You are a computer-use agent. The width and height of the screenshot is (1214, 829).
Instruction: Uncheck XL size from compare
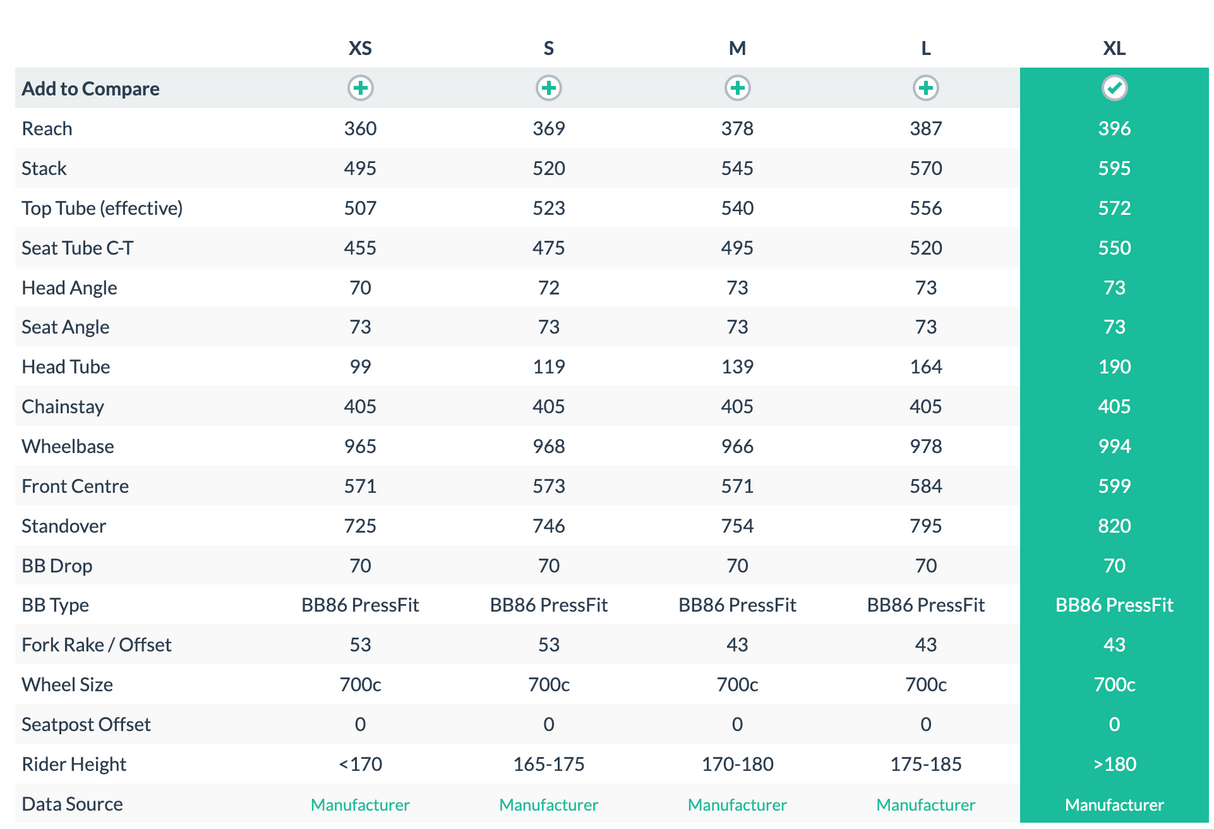coord(1114,88)
